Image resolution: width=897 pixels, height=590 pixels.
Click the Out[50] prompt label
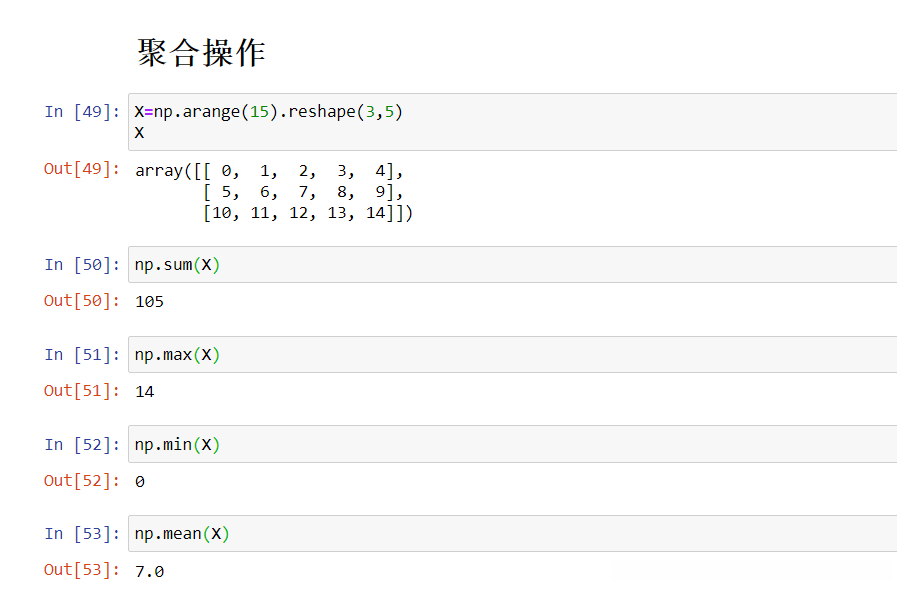(x=82, y=301)
